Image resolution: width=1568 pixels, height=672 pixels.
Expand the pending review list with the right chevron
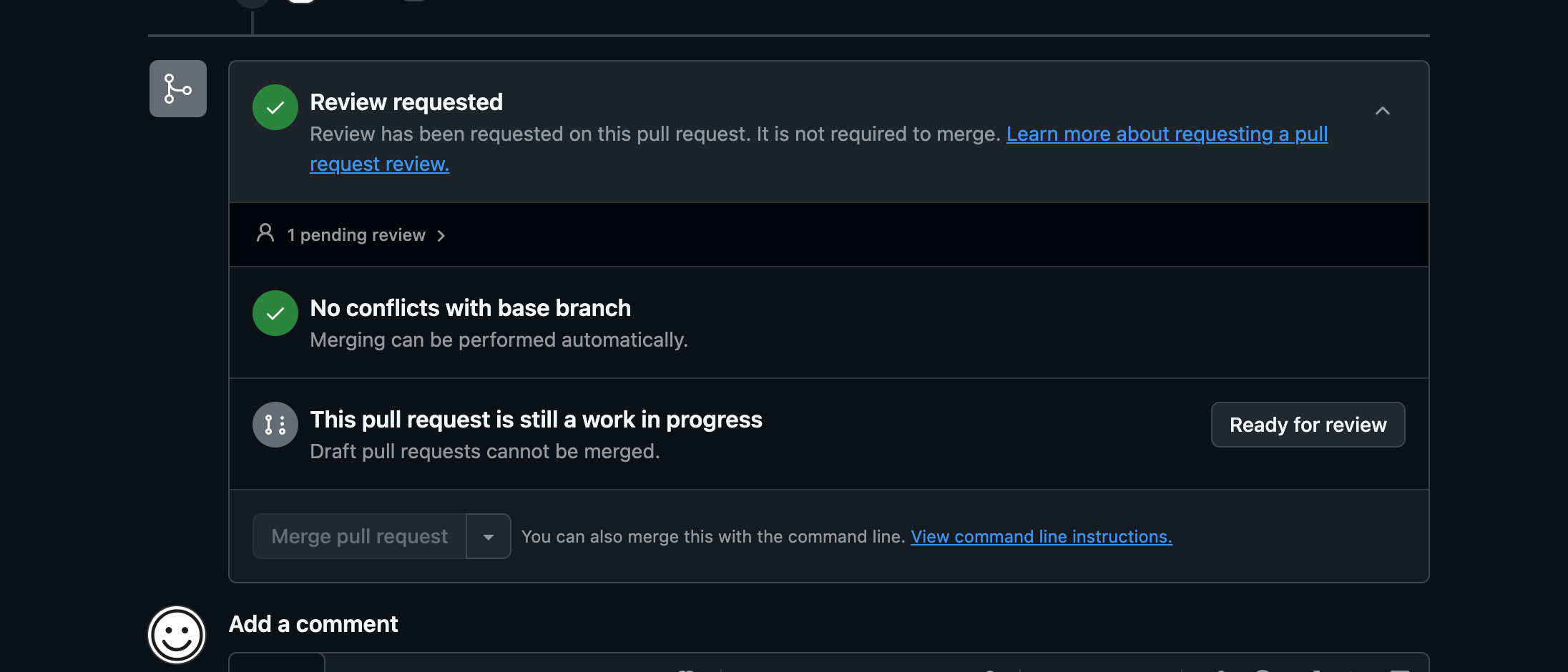[441, 236]
